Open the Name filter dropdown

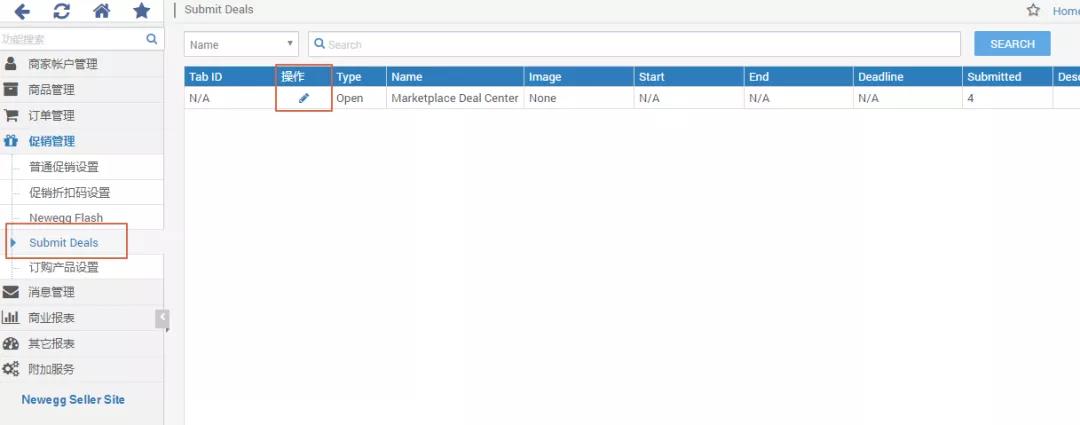pos(241,44)
